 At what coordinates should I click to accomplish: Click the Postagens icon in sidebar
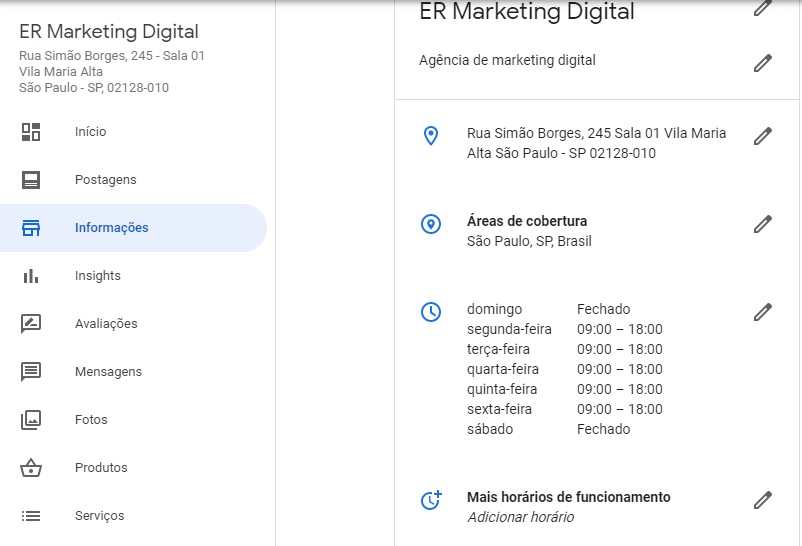[31, 180]
